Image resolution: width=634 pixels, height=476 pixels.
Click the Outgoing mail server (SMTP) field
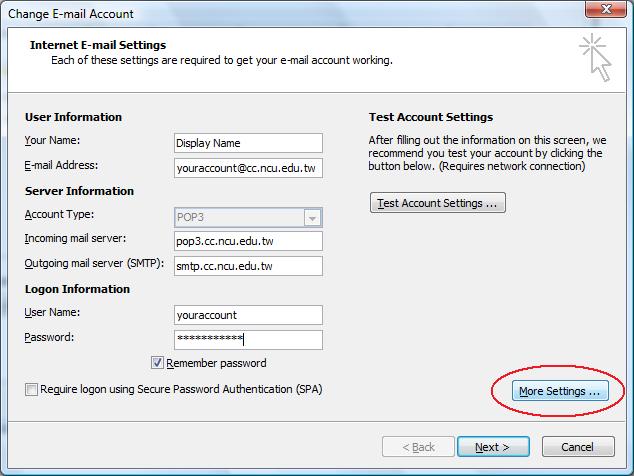click(x=247, y=266)
